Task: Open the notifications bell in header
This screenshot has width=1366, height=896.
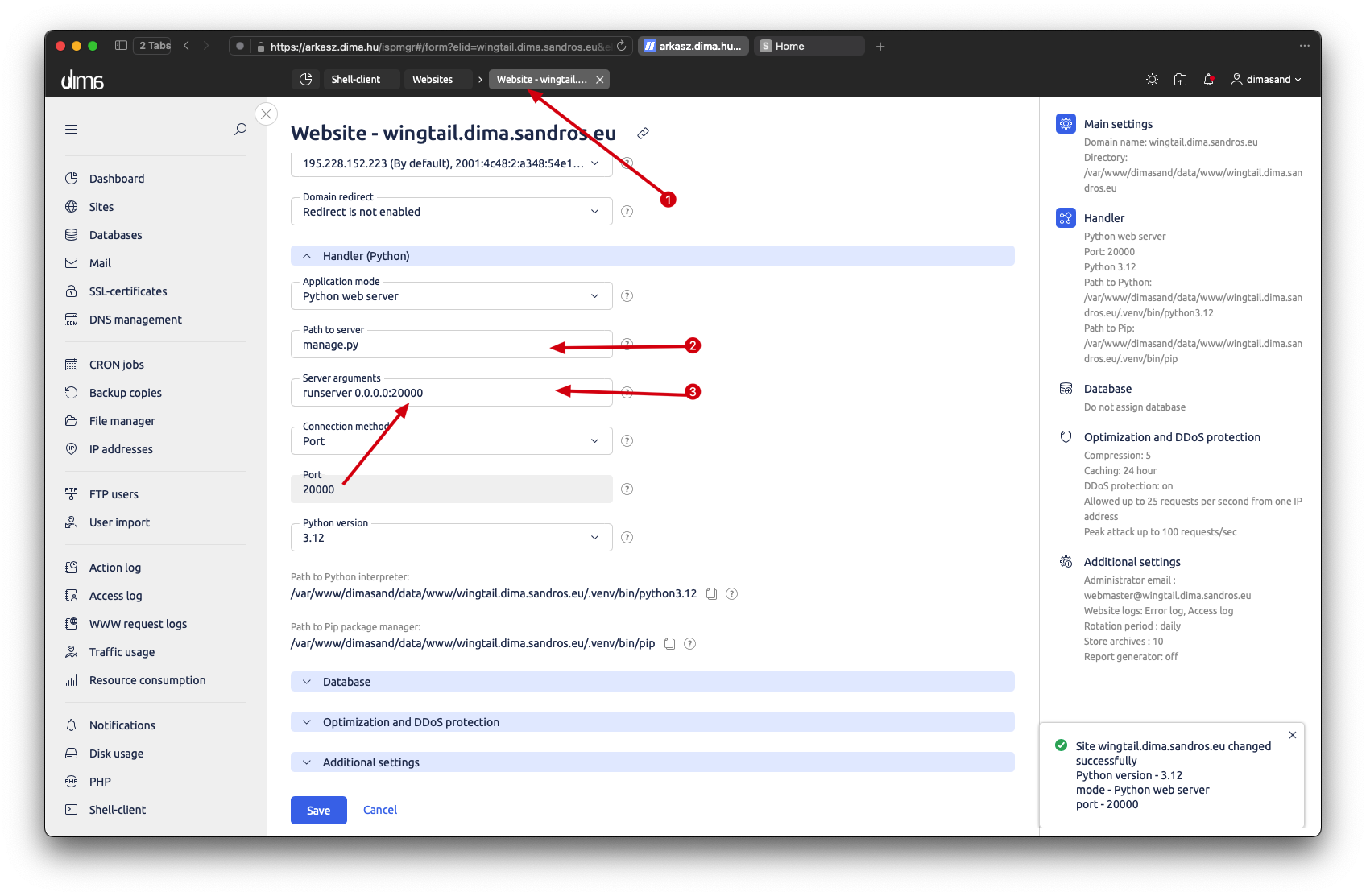Action: 1208,80
